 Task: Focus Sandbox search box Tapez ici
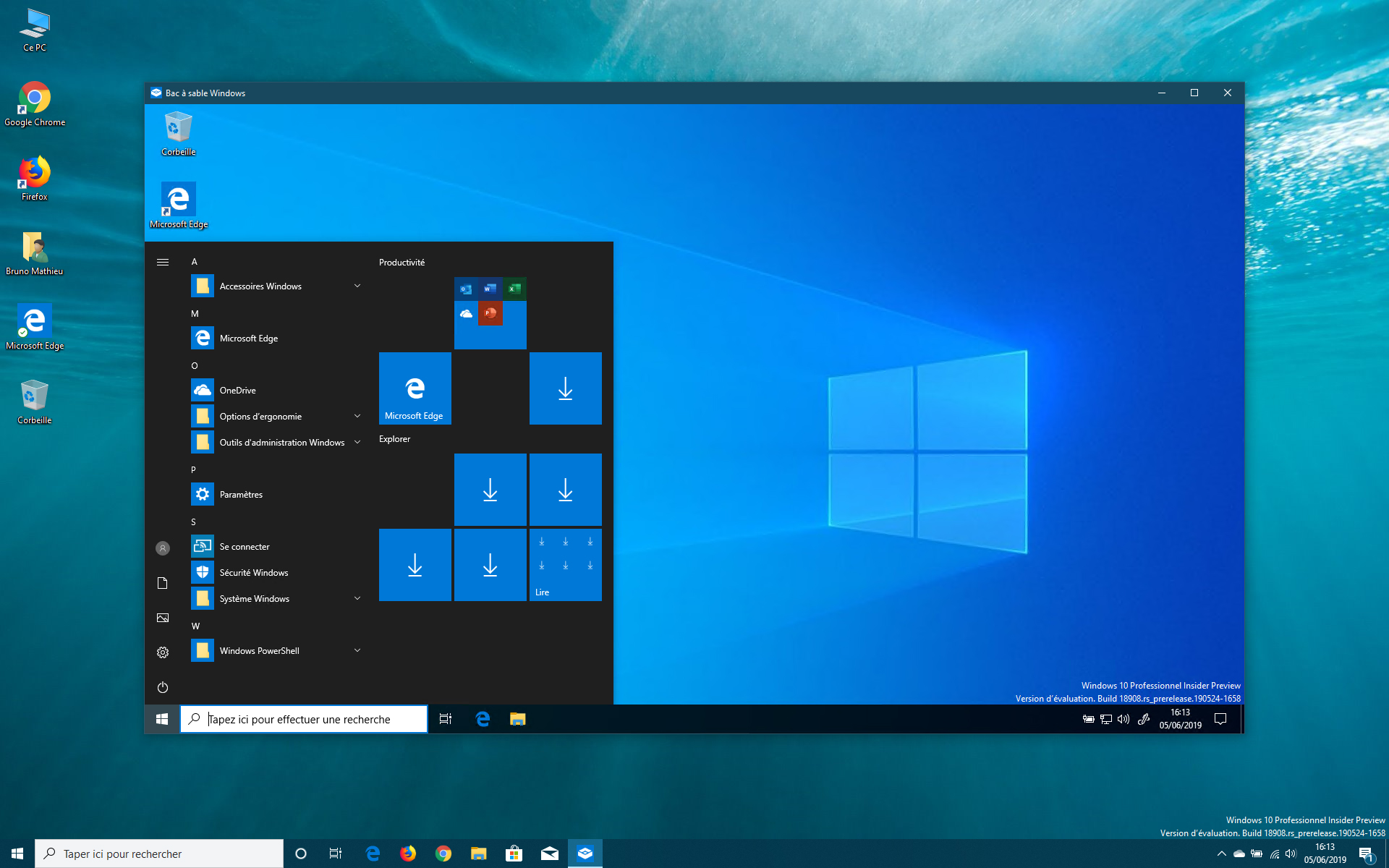pyautogui.click(x=304, y=719)
